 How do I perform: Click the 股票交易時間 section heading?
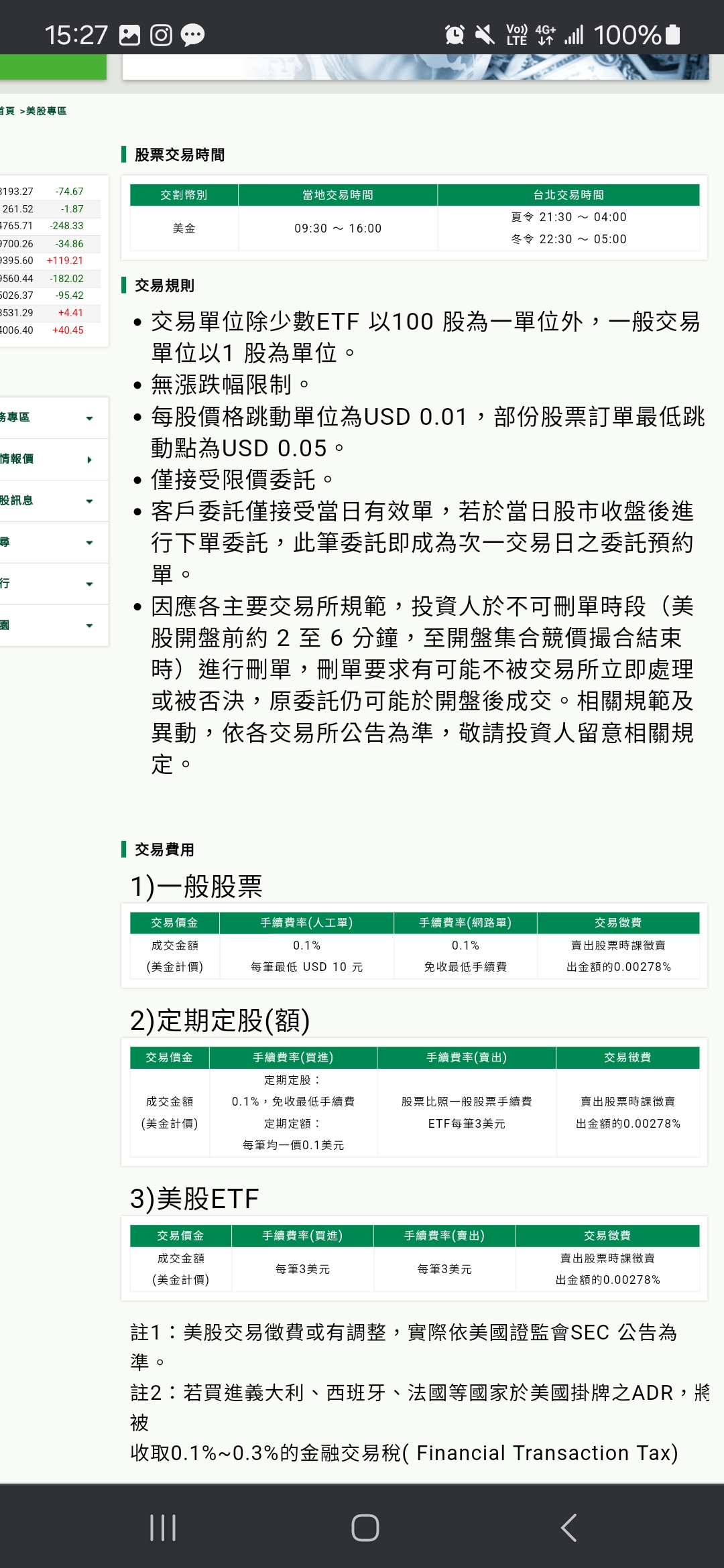pyautogui.click(x=180, y=155)
